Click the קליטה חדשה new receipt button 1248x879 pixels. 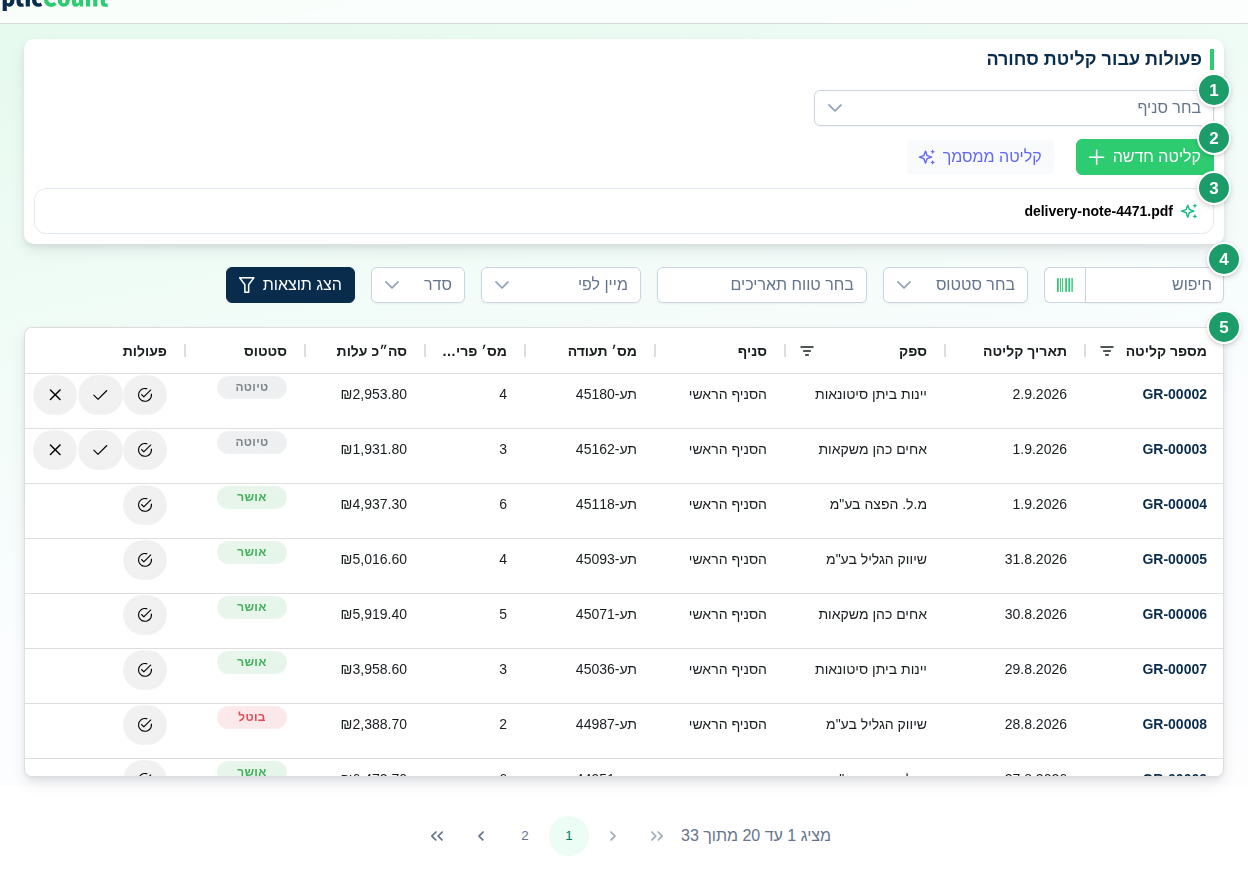tap(1145, 157)
